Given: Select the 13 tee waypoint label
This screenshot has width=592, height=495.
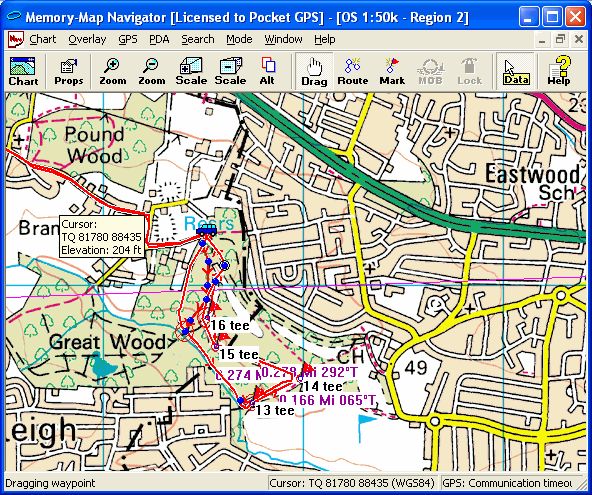Looking at the screenshot, I should pyautogui.click(x=274, y=410).
